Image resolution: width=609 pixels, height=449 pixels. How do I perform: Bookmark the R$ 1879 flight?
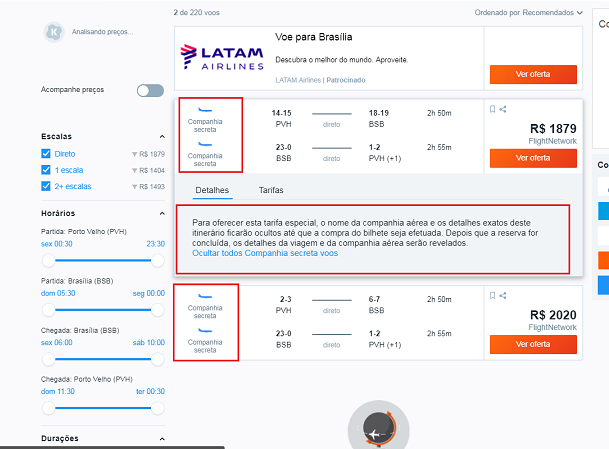(492, 109)
